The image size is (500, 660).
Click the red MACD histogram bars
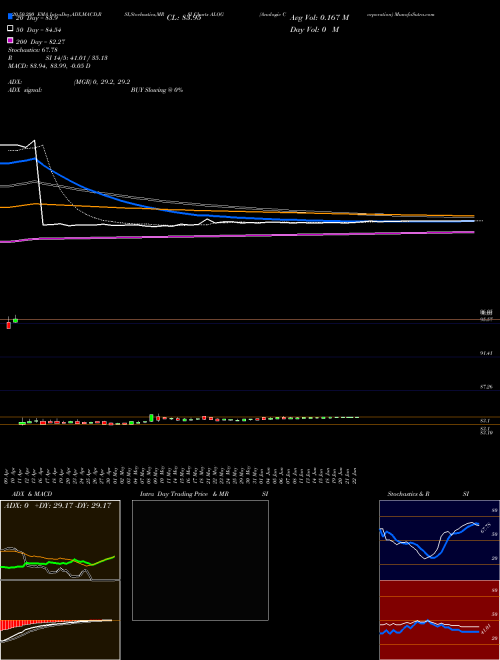pyautogui.click(x=13, y=625)
